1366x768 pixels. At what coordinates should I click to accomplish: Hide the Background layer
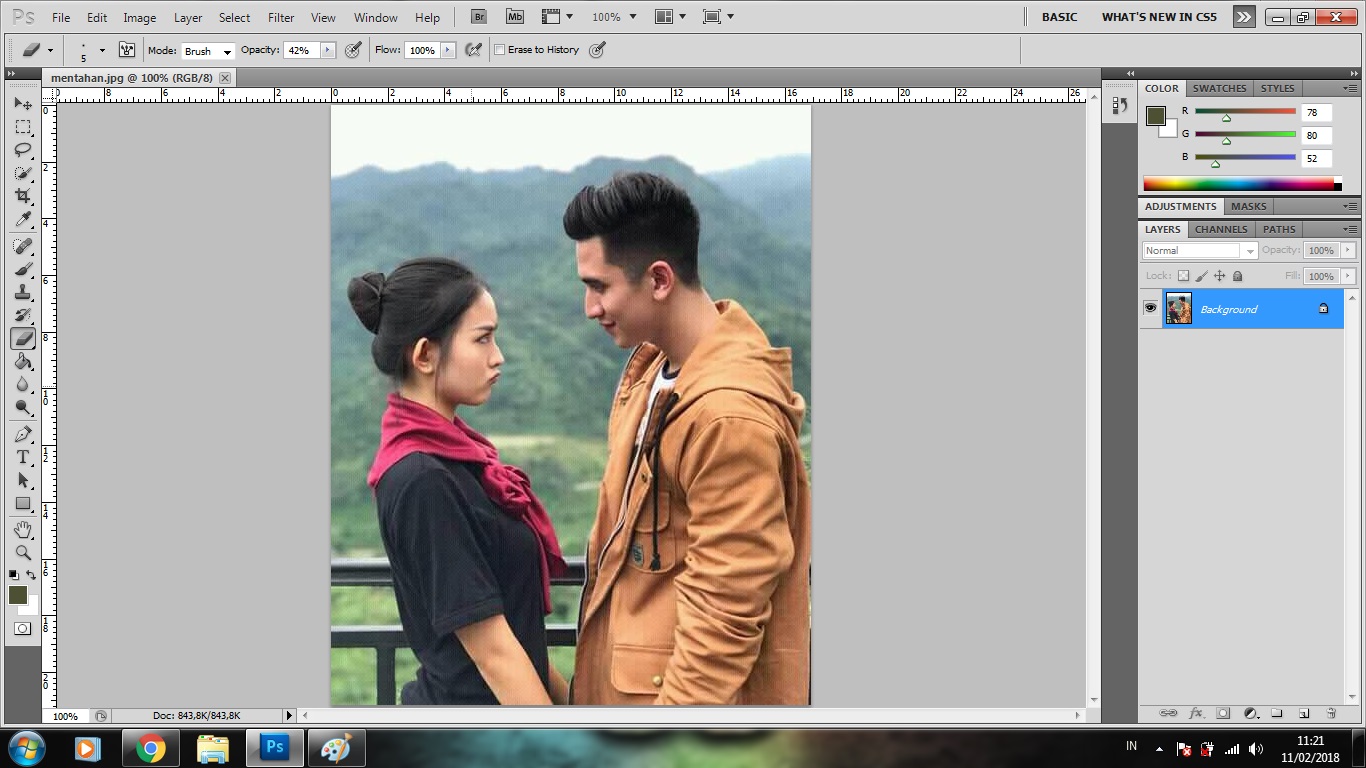tap(1150, 308)
